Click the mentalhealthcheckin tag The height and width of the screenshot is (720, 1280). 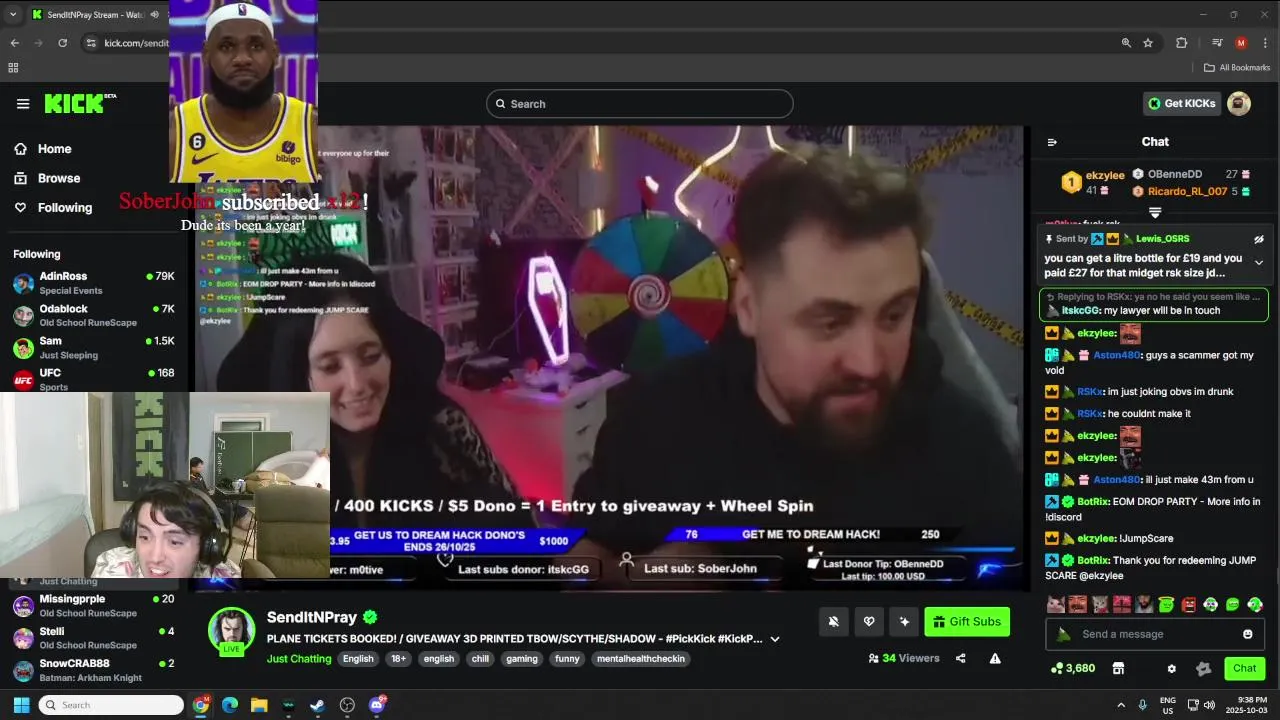click(640, 659)
